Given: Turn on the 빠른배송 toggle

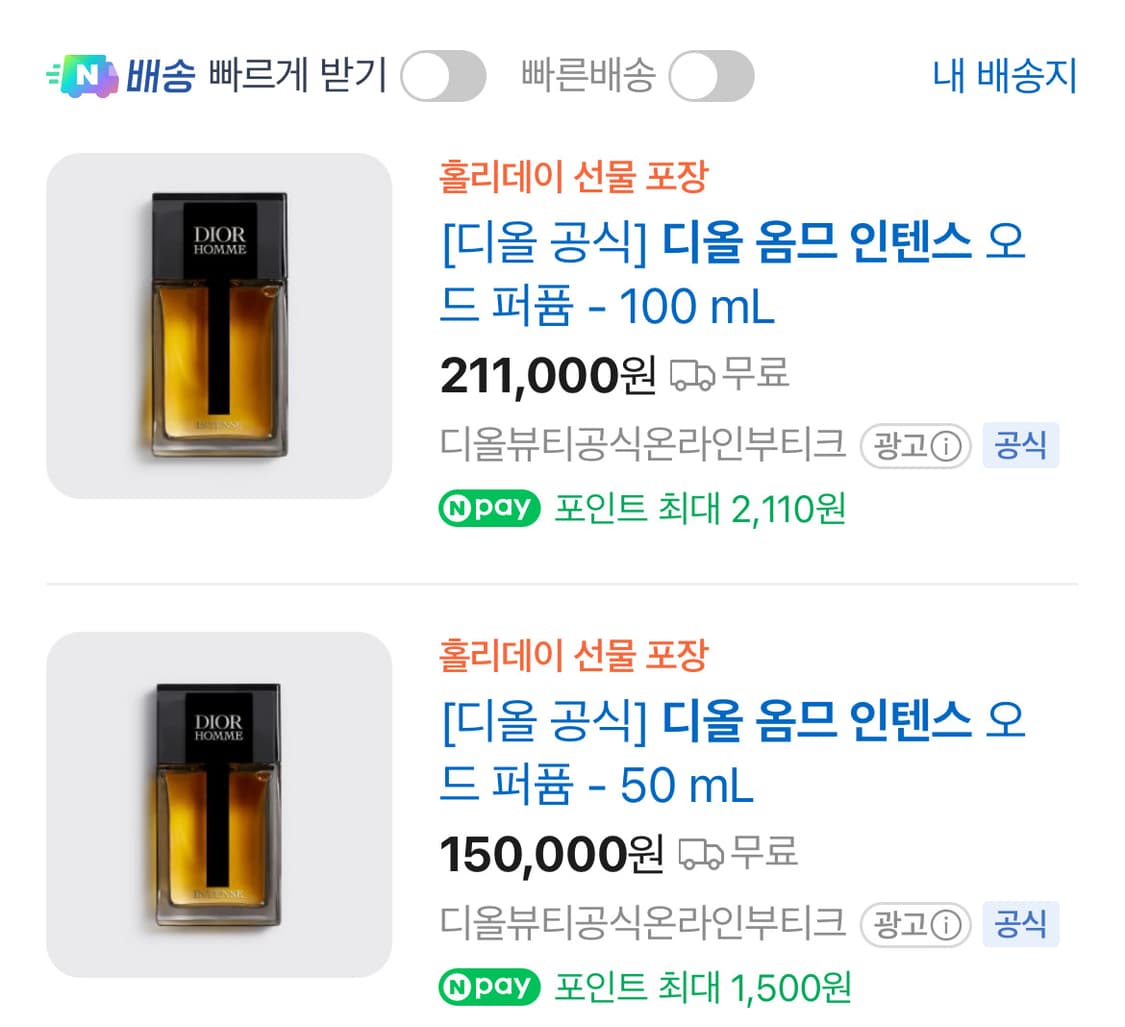Looking at the screenshot, I should point(711,74).
